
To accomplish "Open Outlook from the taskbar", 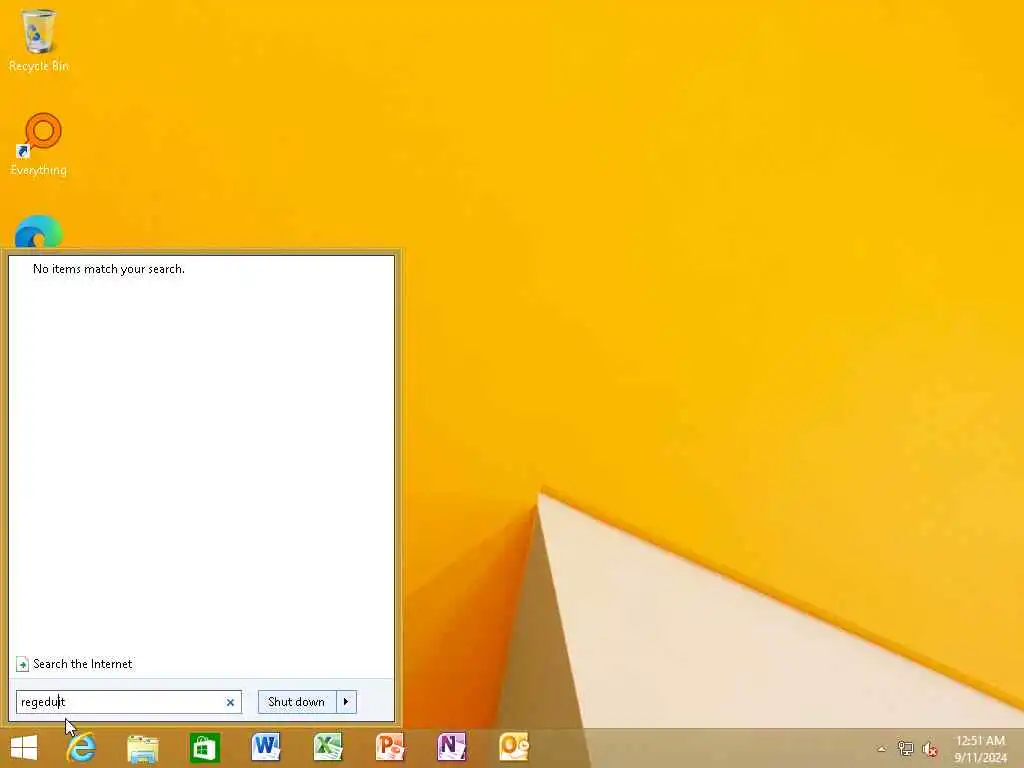I will click(513, 748).
